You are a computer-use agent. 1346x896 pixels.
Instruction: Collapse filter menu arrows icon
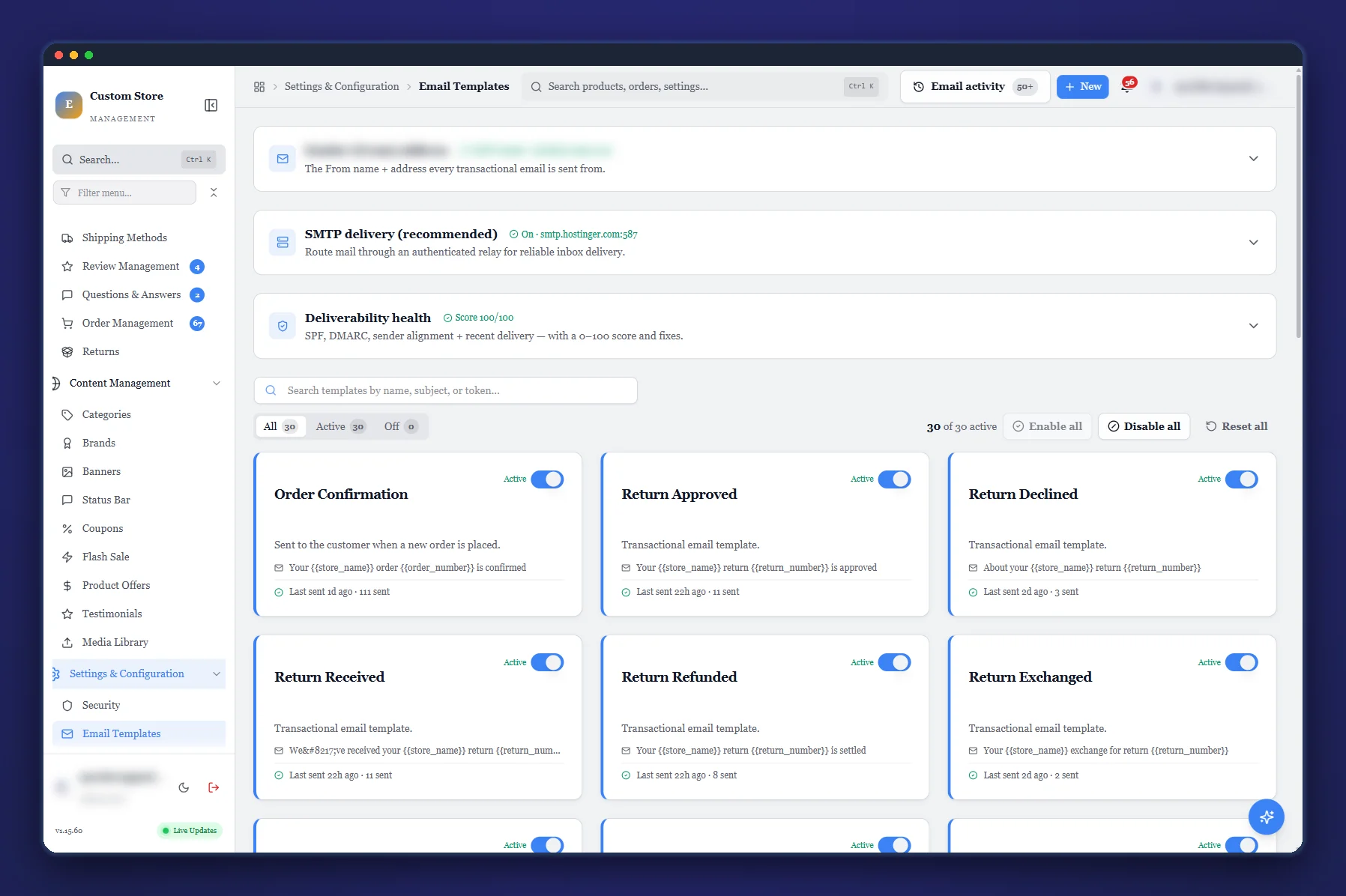214,193
